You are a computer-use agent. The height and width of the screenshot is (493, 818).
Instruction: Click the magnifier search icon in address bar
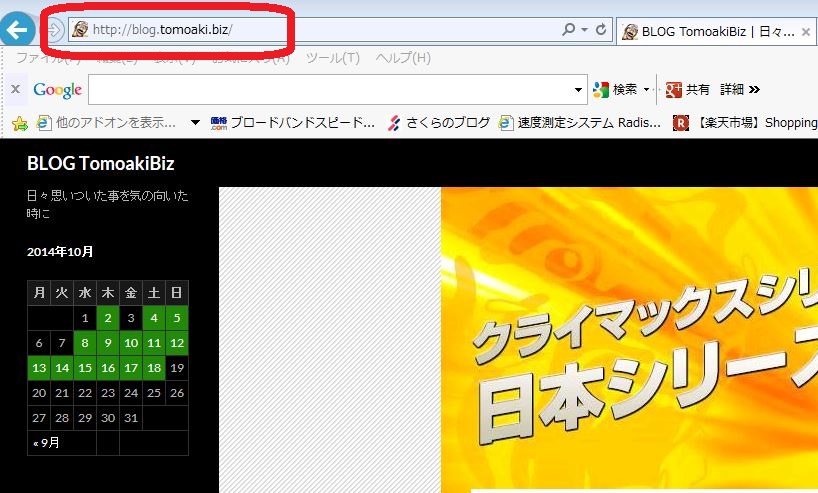tap(569, 30)
